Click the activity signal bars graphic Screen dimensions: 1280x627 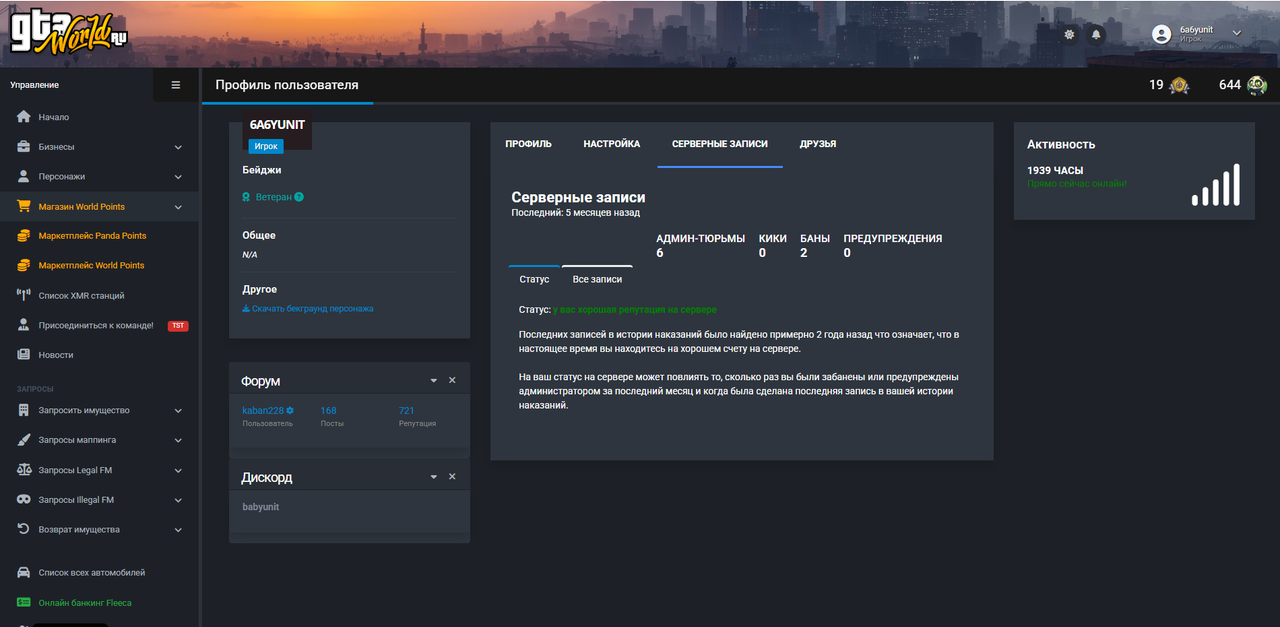tap(1216, 185)
